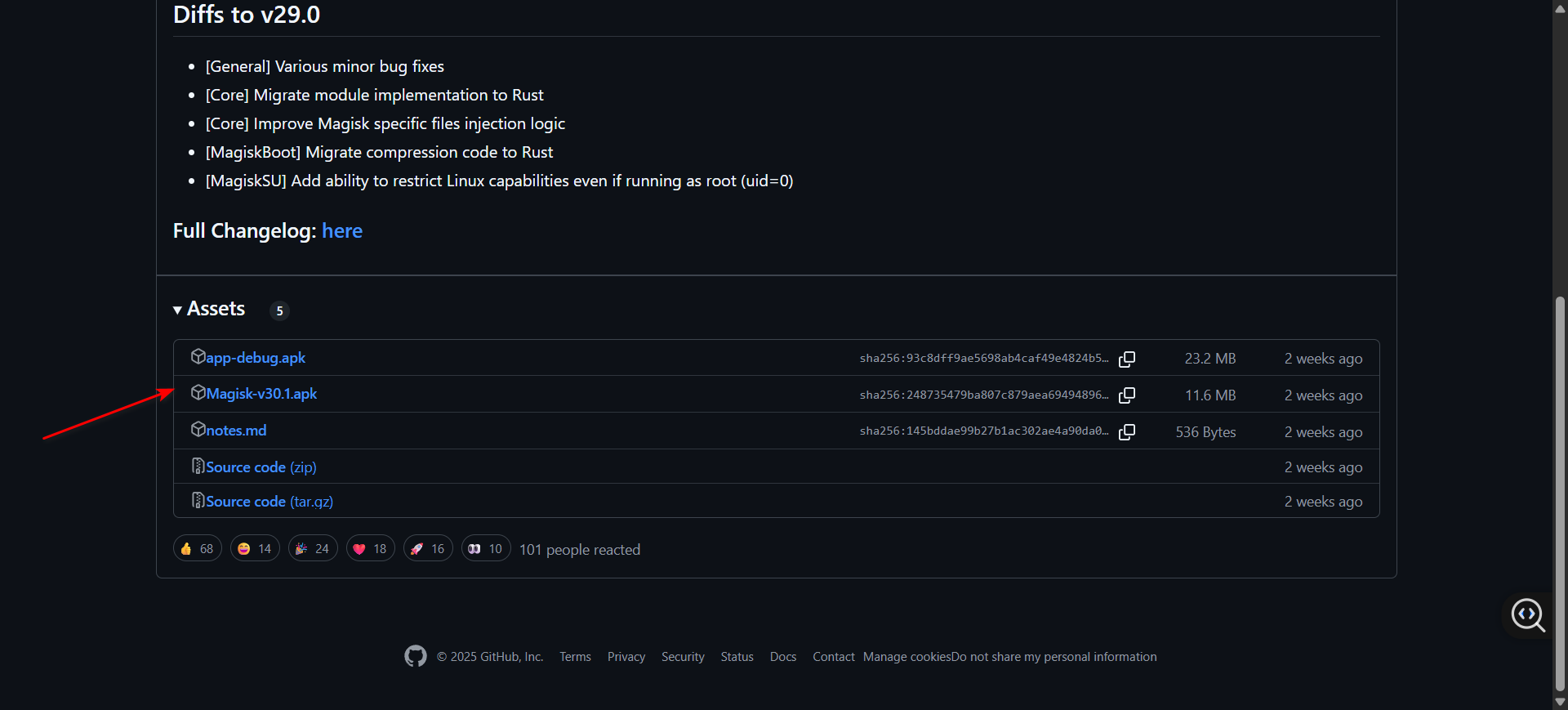Copy SHA256 hash for Magisk-v30.1.apk
The height and width of the screenshot is (710, 1568).
pyautogui.click(x=1127, y=395)
